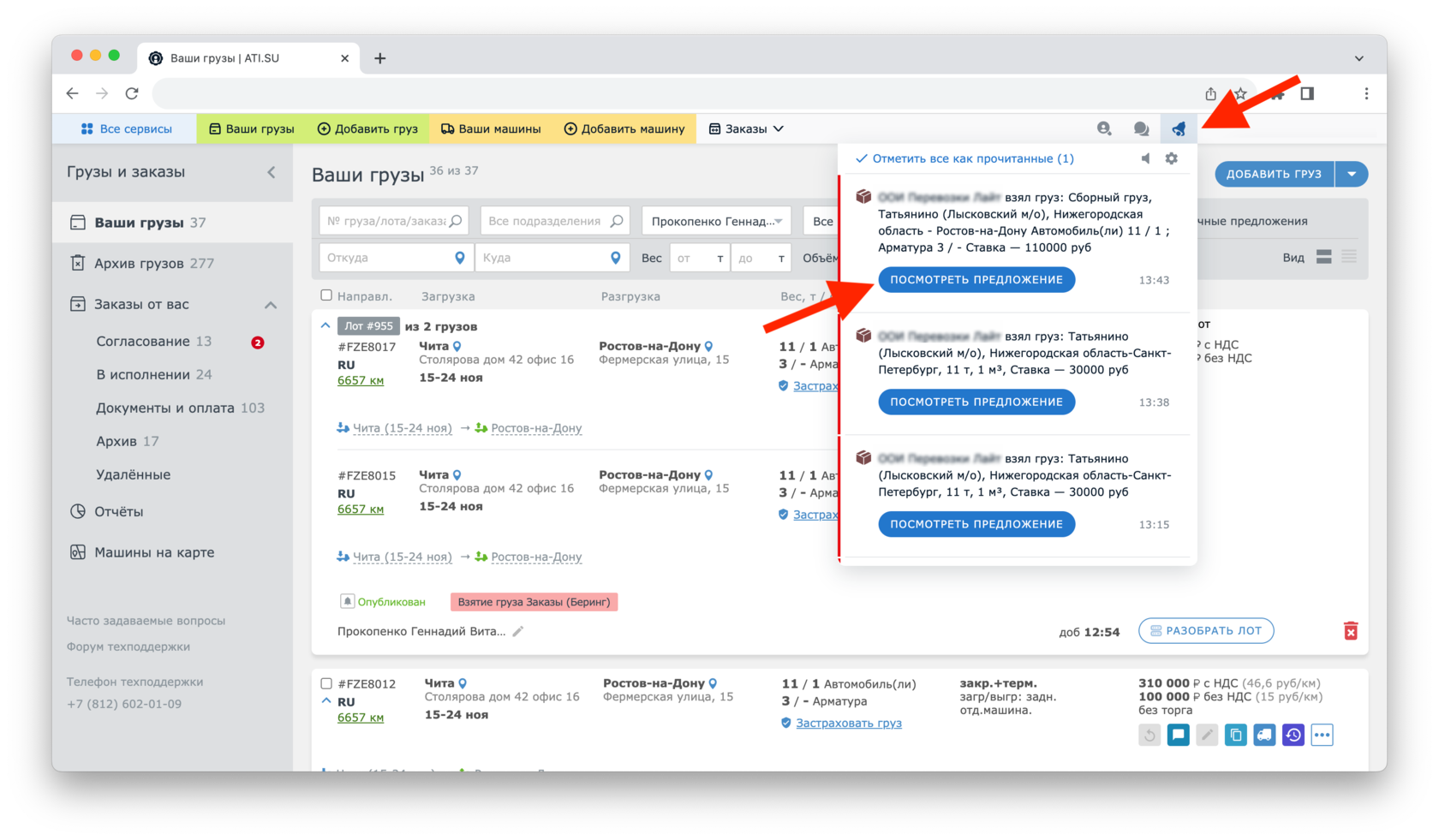
Task: Open the Добавить груз split-button arrow
Action: pos(1352,174)
